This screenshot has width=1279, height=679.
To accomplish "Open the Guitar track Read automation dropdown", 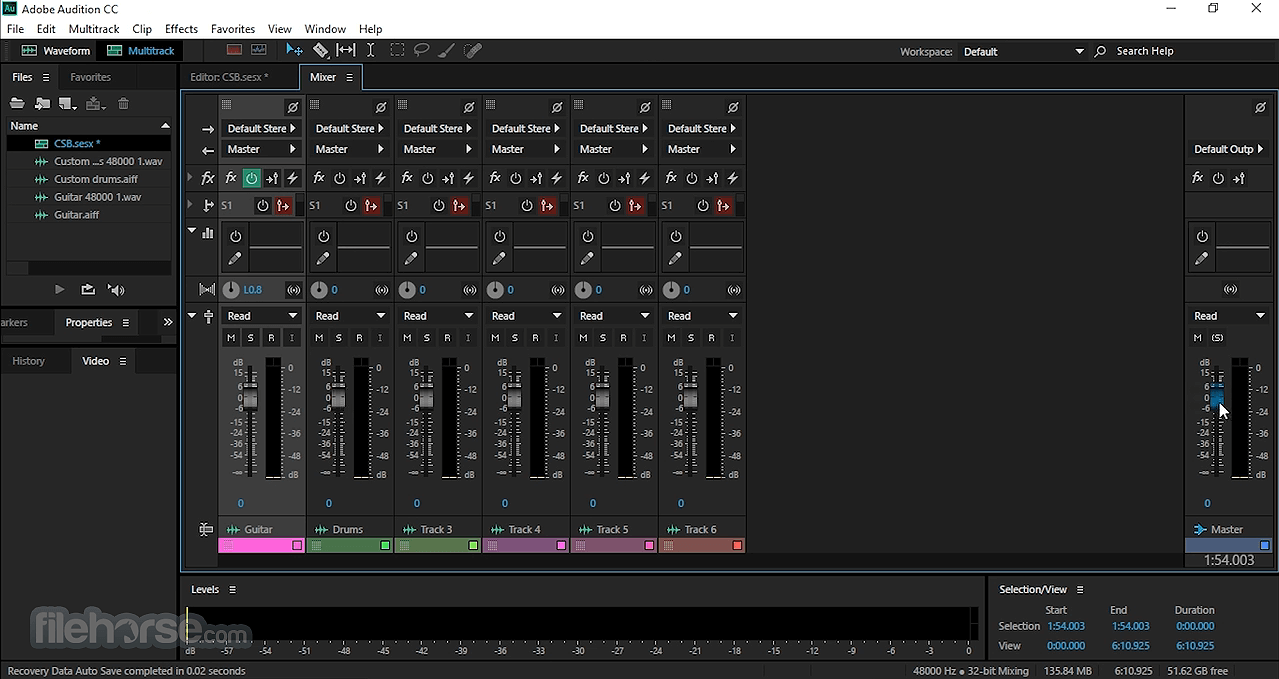I will (262, 316).
